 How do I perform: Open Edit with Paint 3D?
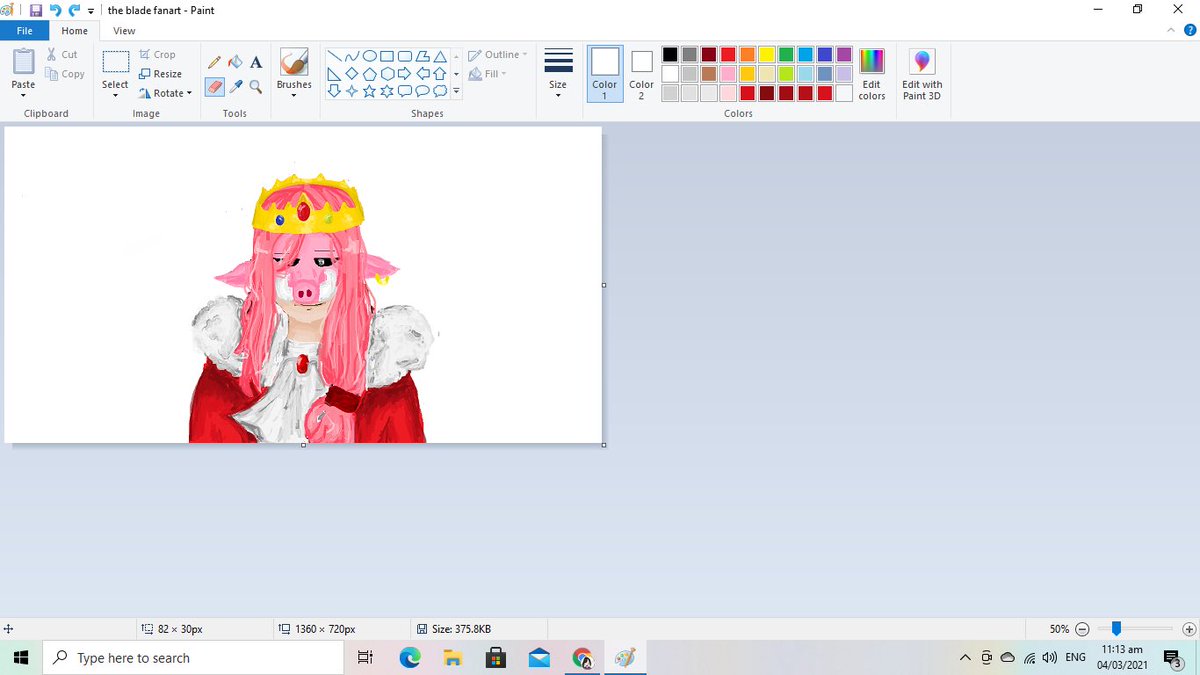coord(922,74)
